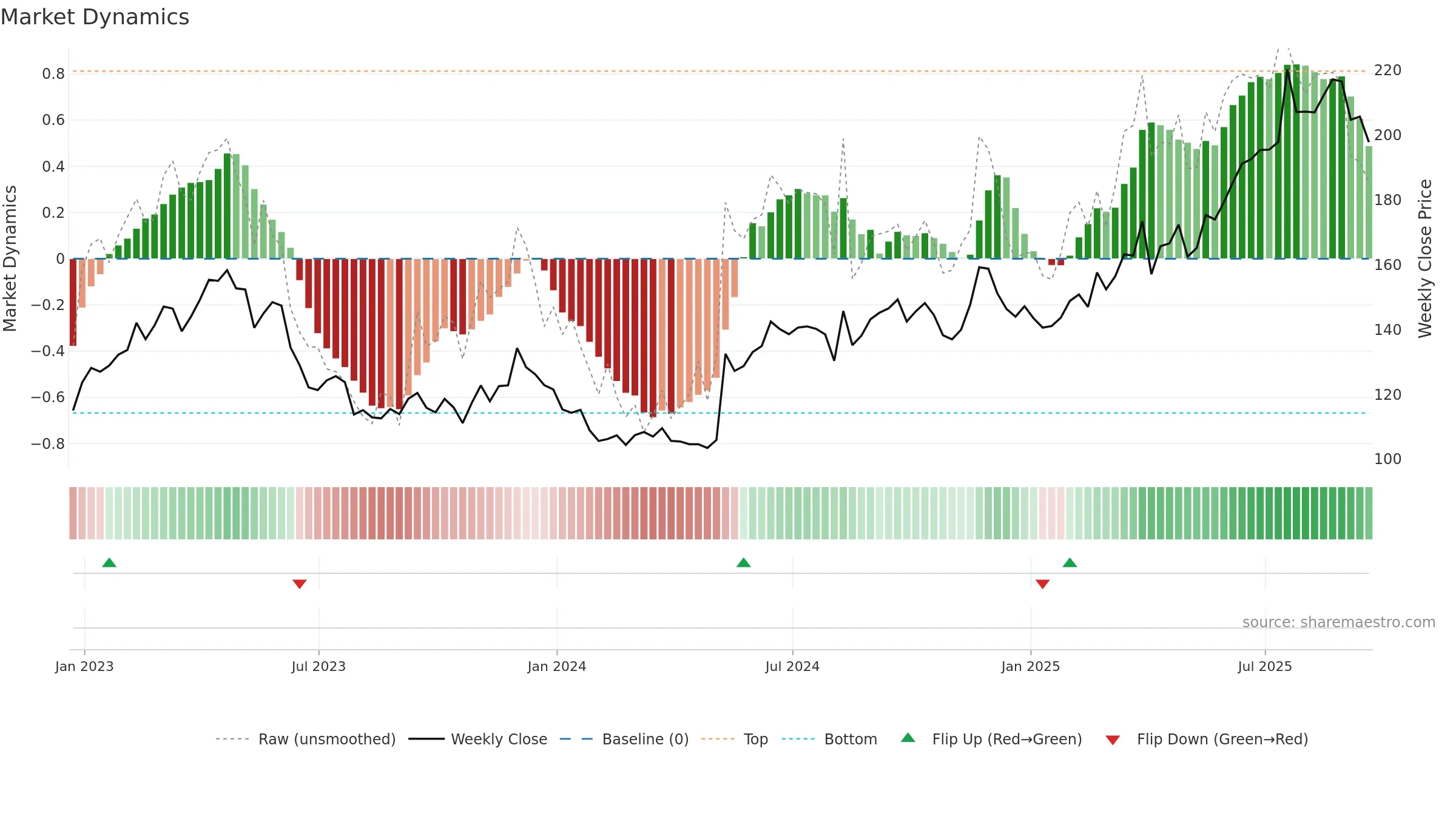This screenshot has height=819, width=1456.
Task: Click the 220 right axis tick label
Action: point(1388,70)
